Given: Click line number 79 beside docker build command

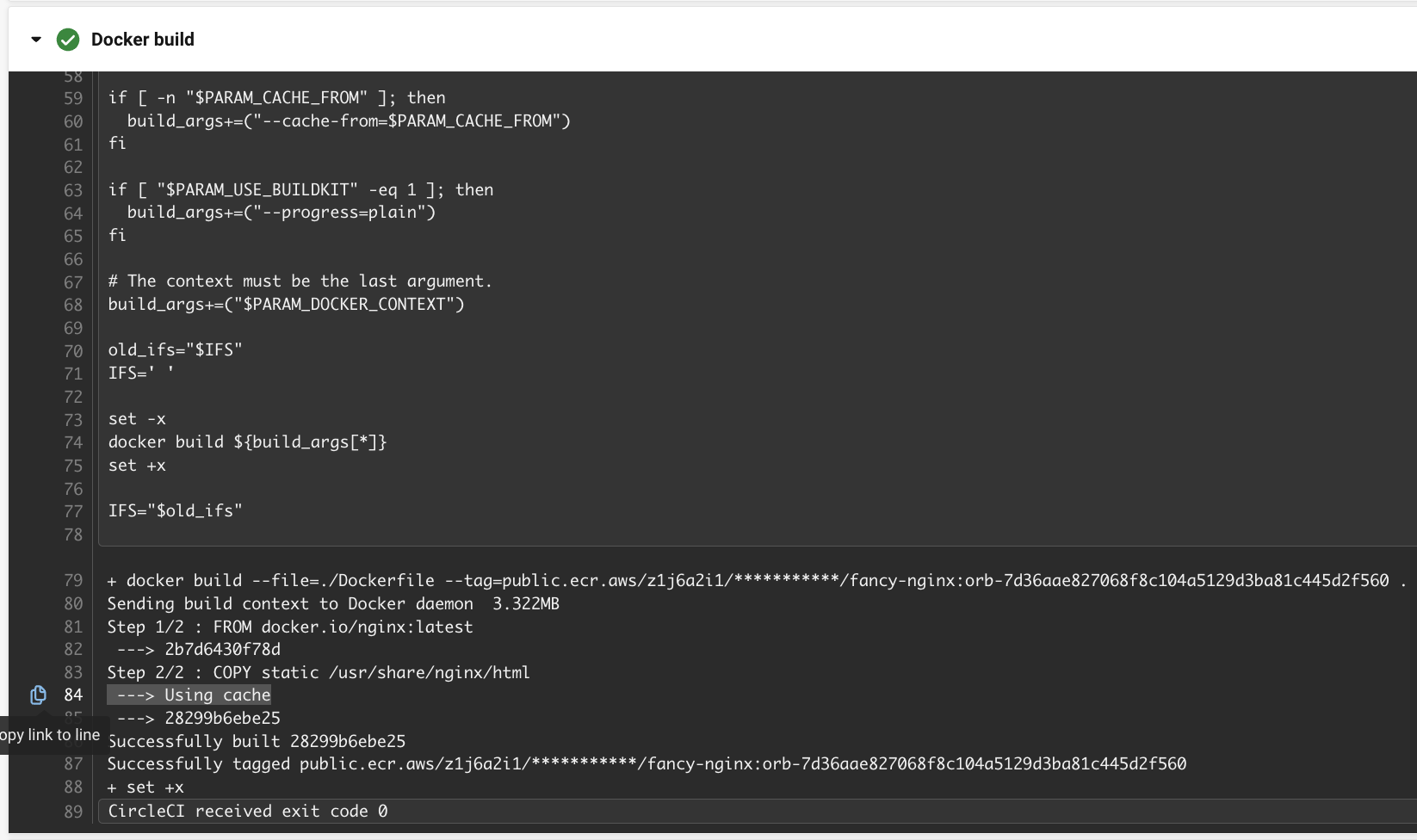Looking at the screenshot, I should tap(74, 581).
